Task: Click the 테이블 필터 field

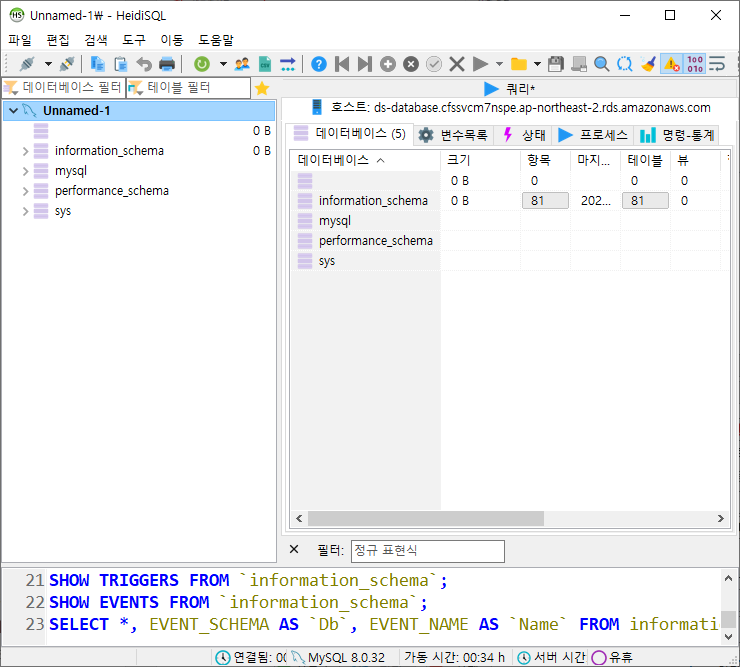Action: click(x=189, y=88)
